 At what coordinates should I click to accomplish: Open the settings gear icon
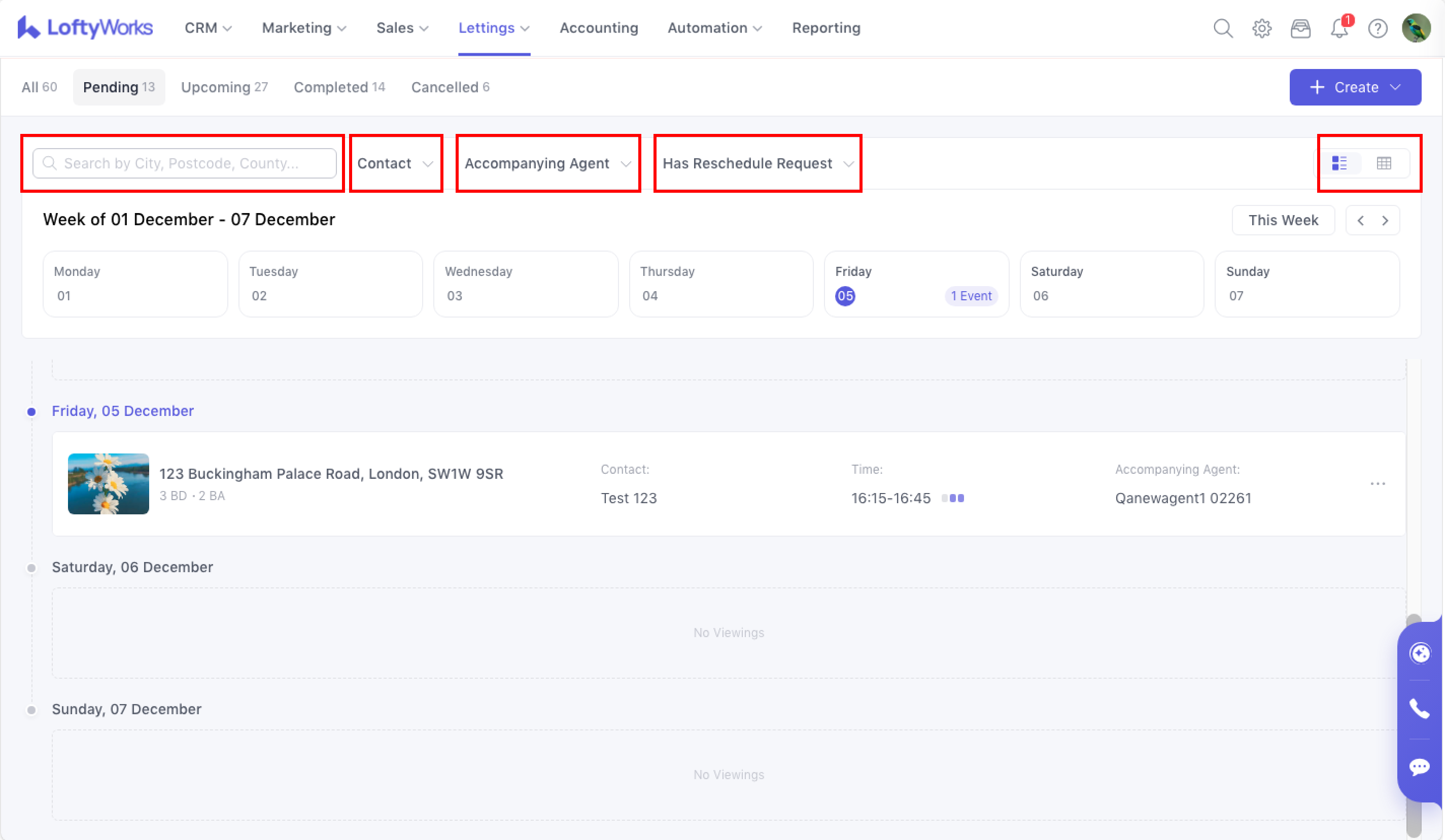coord(1261,28)
